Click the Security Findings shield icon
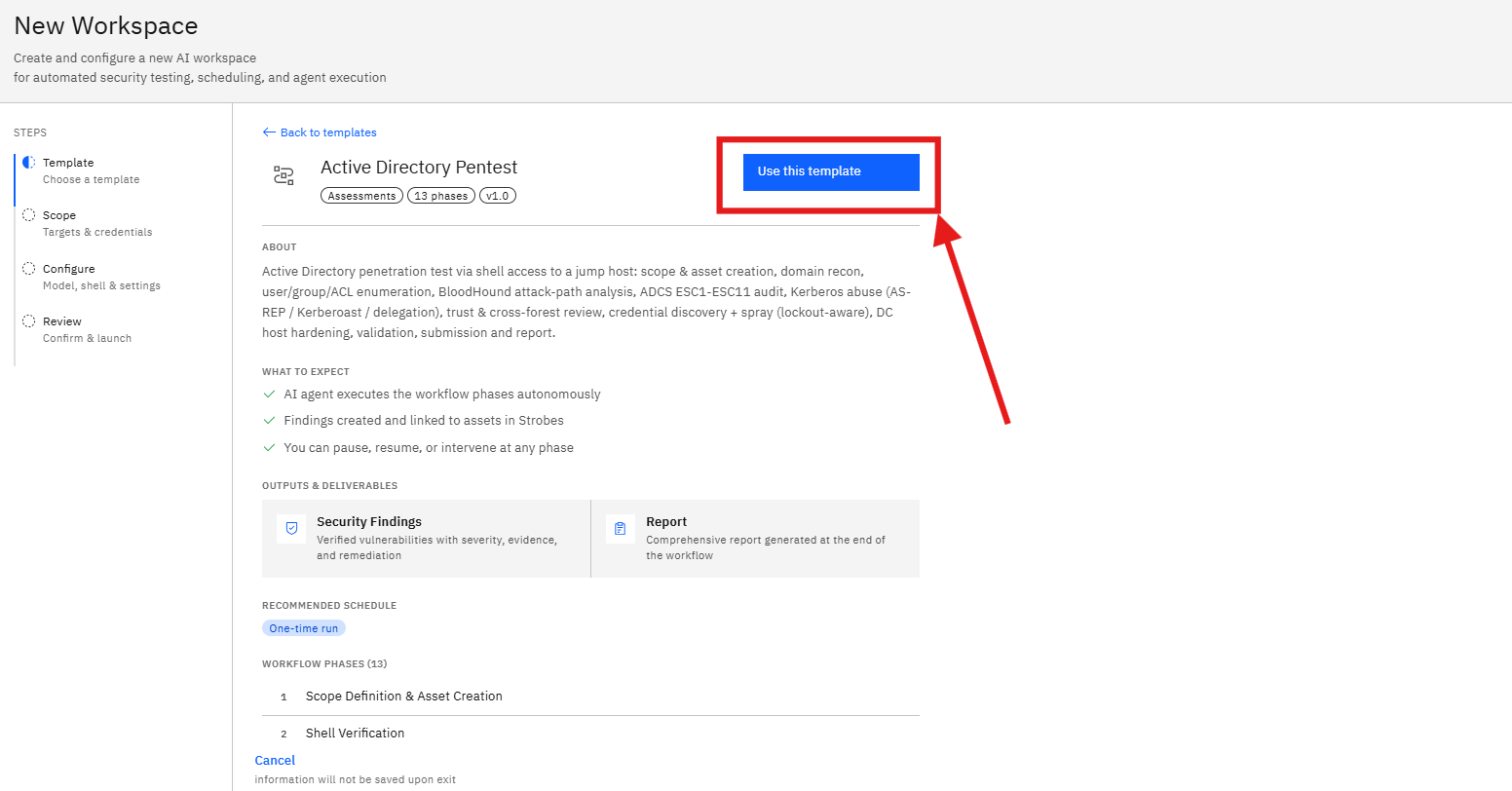1512x791 pixels. pos(291,529)
